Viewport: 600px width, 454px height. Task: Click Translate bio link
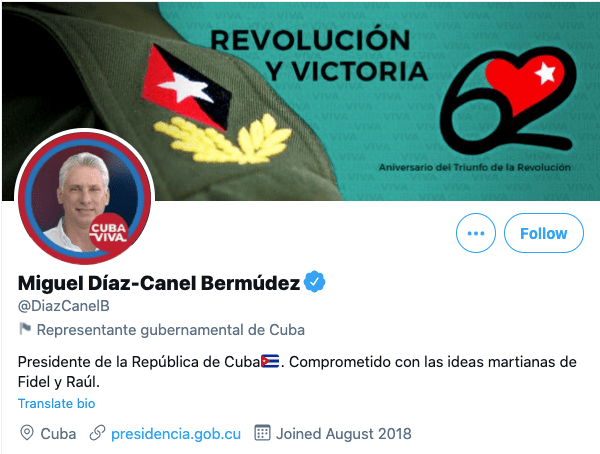[x=57, y=403]
